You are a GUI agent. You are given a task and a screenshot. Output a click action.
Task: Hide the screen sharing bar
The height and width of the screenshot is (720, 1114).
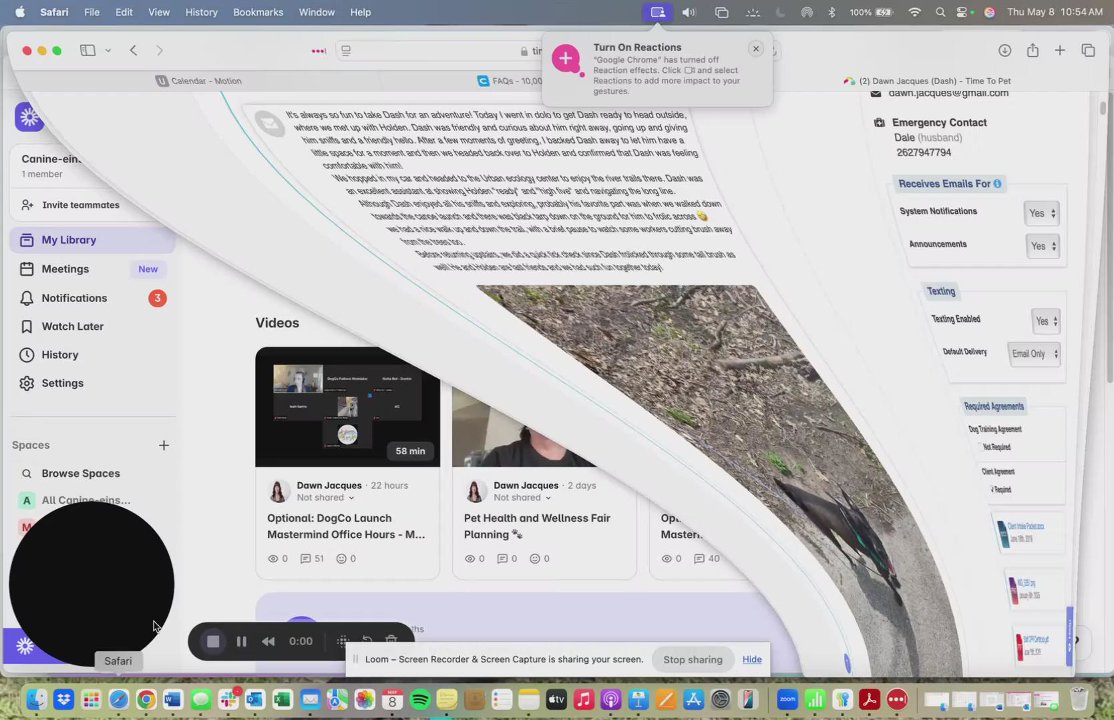(x=752, y=660)
